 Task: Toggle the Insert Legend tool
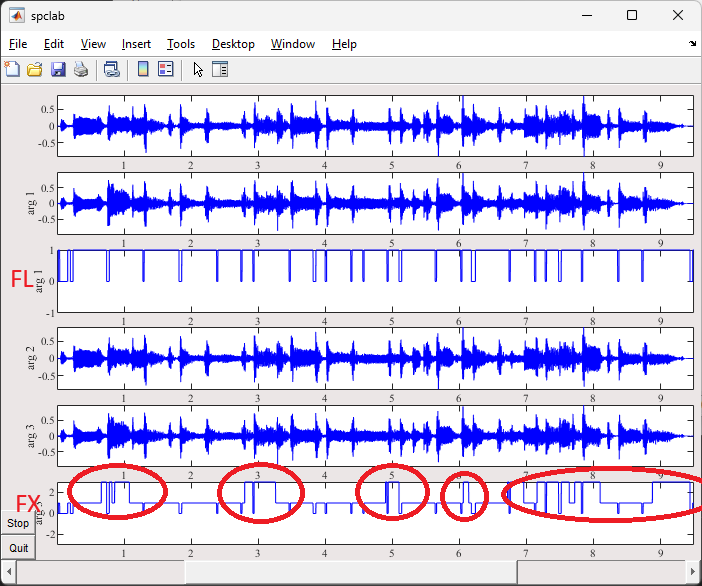pos(166,69)
